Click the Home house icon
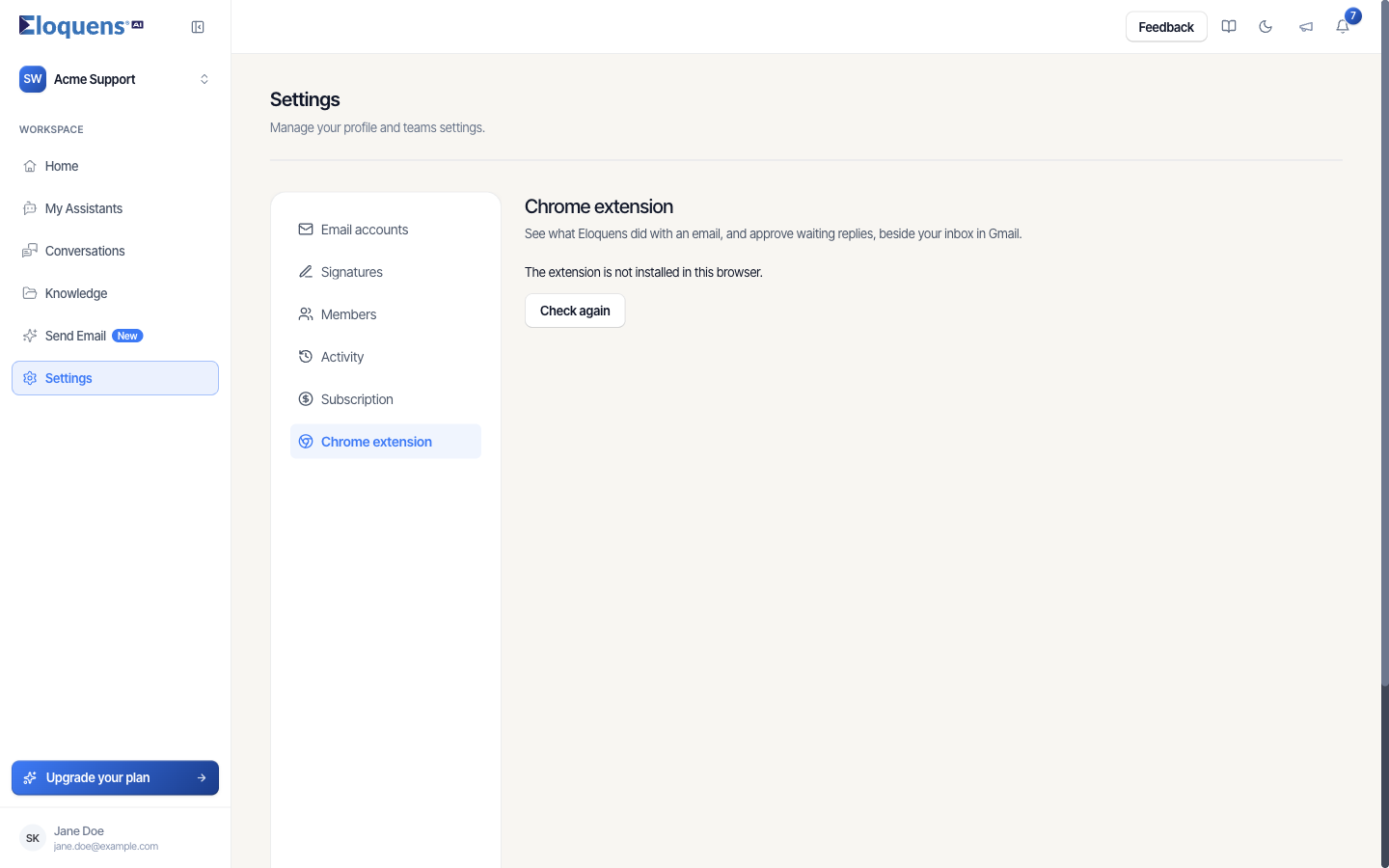 click(30, 166)
